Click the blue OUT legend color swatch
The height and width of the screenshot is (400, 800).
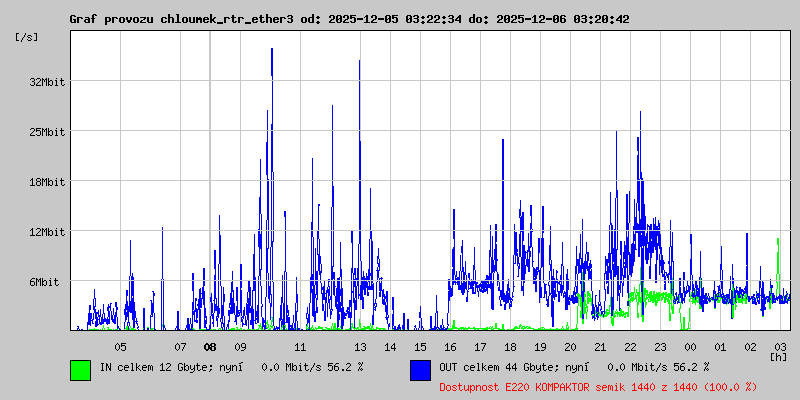420,369
